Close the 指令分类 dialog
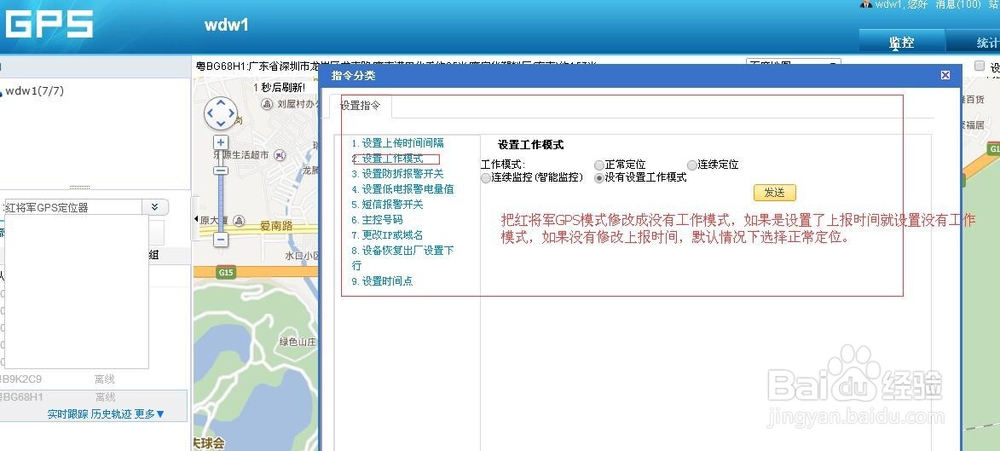 click(x=945, y=75)
